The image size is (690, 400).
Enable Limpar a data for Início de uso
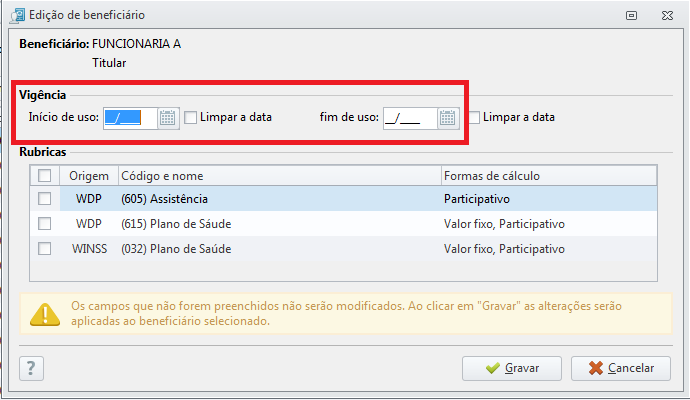(190, 117)
